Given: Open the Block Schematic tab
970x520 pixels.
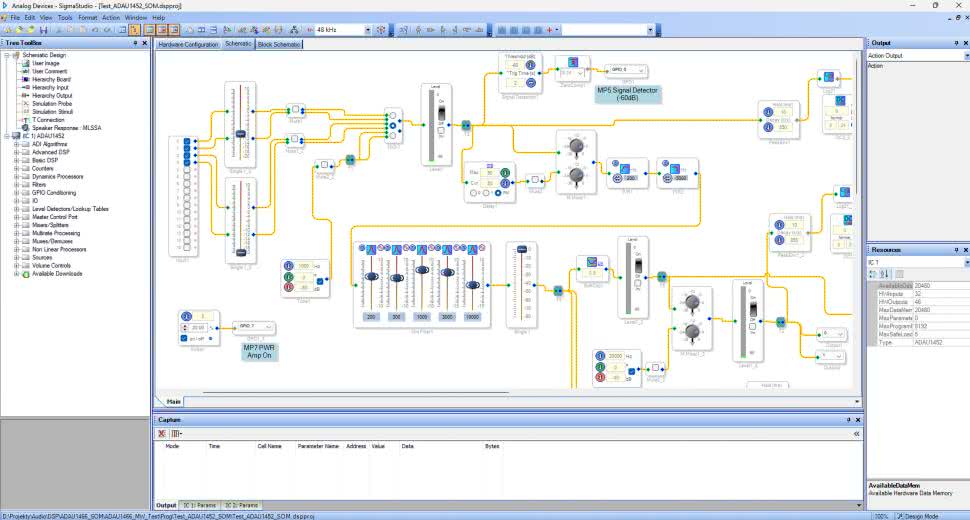Looking at the screenshot, I should 279,45.
